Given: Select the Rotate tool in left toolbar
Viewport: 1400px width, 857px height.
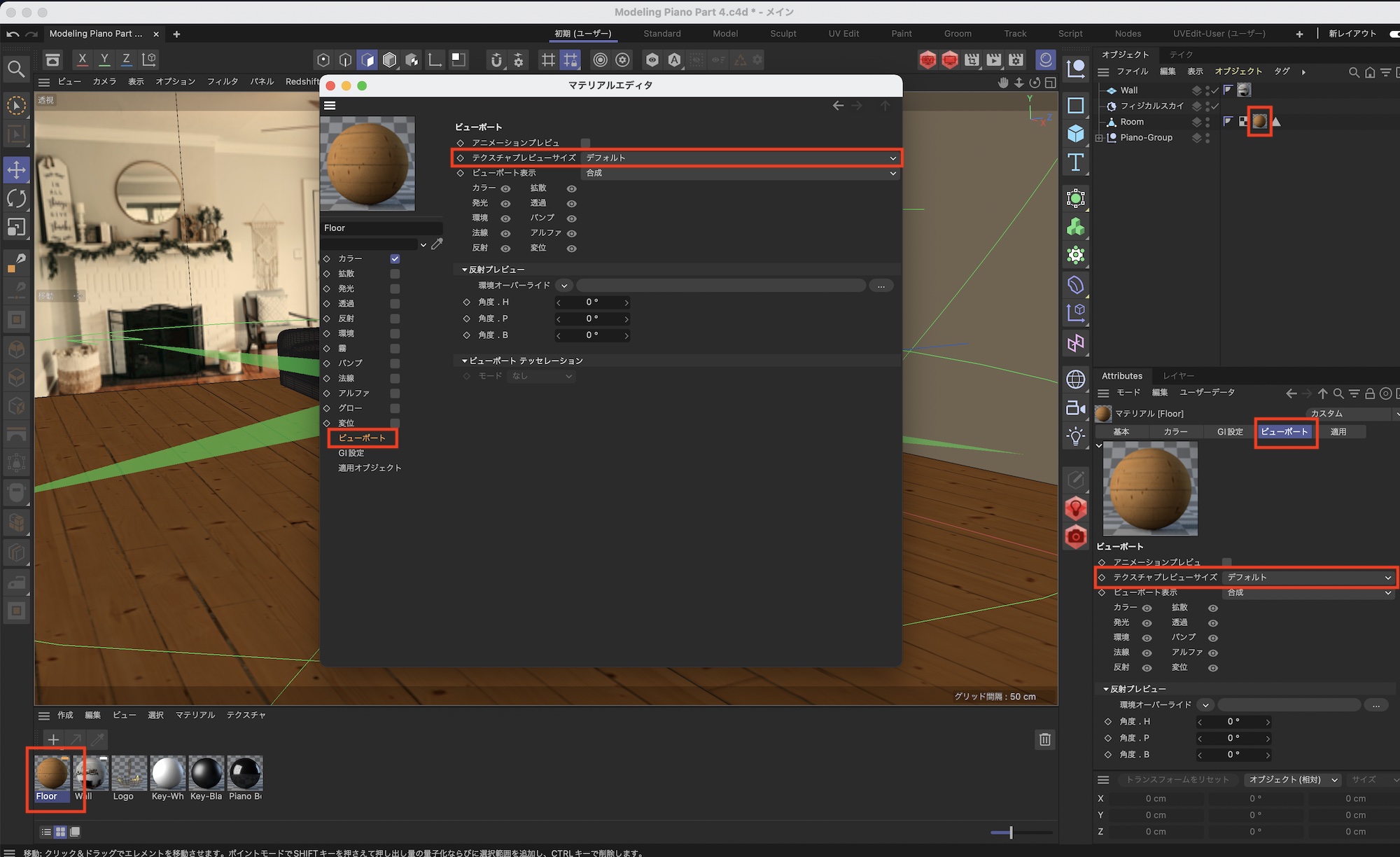Looking at the screenshot, I should click(16, 198).
